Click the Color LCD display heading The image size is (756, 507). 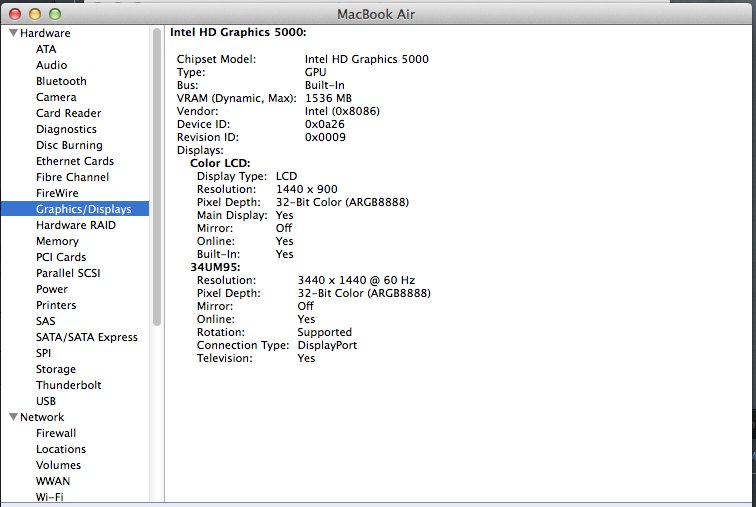click(220, 163)
